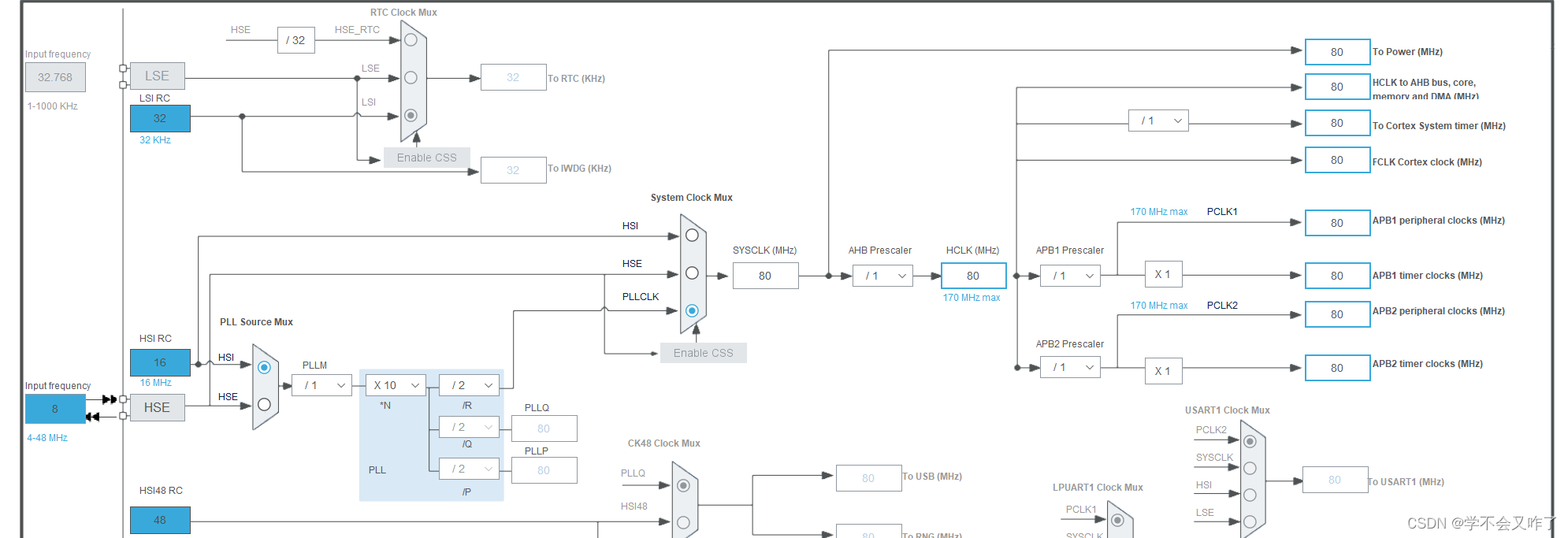Choose HSE on PLL Source Mux
1568x538 pixels.
(x=264, y=404)
